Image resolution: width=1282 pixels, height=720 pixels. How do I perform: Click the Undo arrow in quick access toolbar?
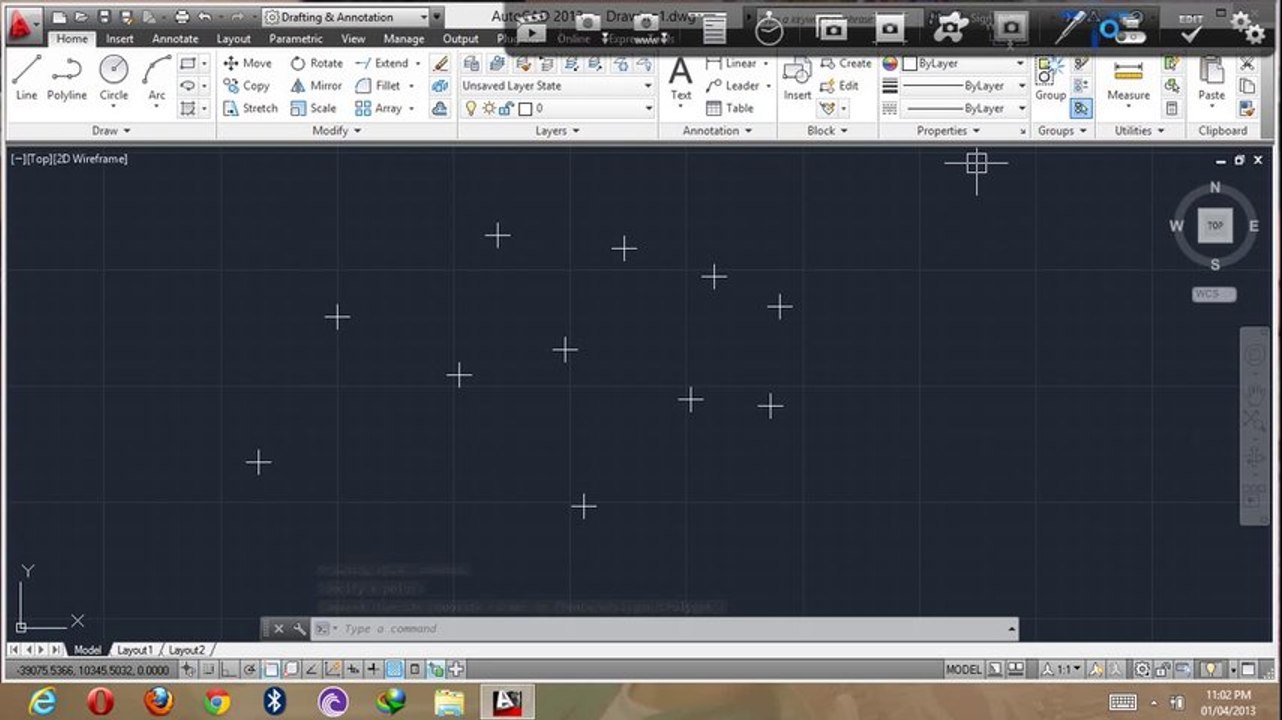(x=205, y=17)
